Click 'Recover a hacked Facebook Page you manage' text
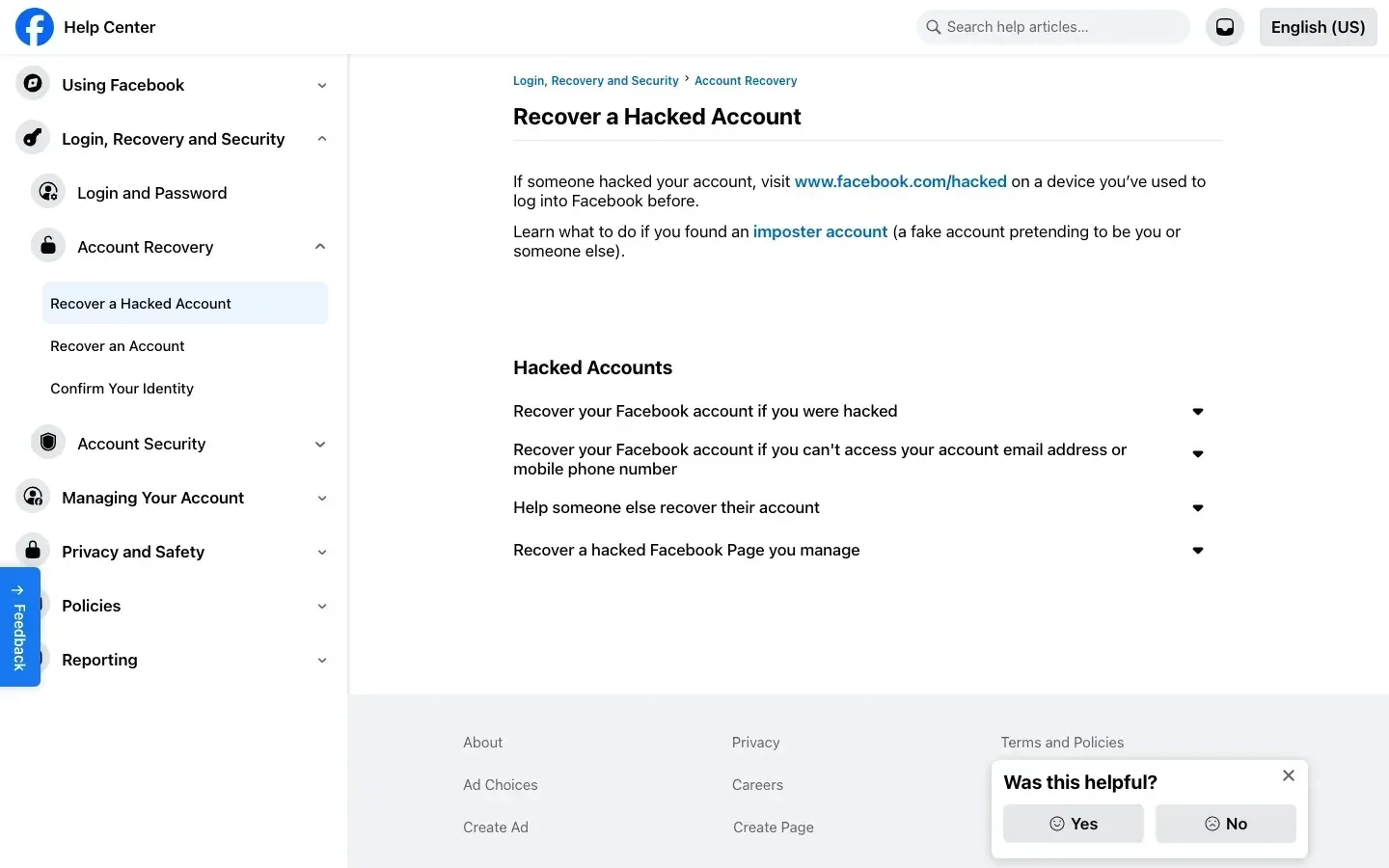The width and height of the screenshot is (1389, 868). pyautogui.click(x=686, y=550)
